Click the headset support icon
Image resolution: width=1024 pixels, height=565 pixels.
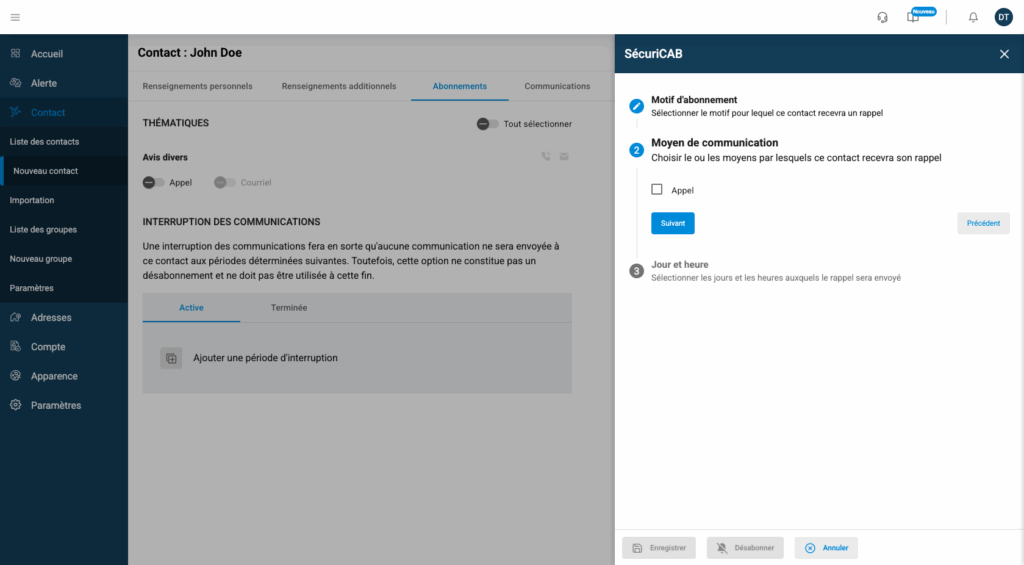pos(882,17)
